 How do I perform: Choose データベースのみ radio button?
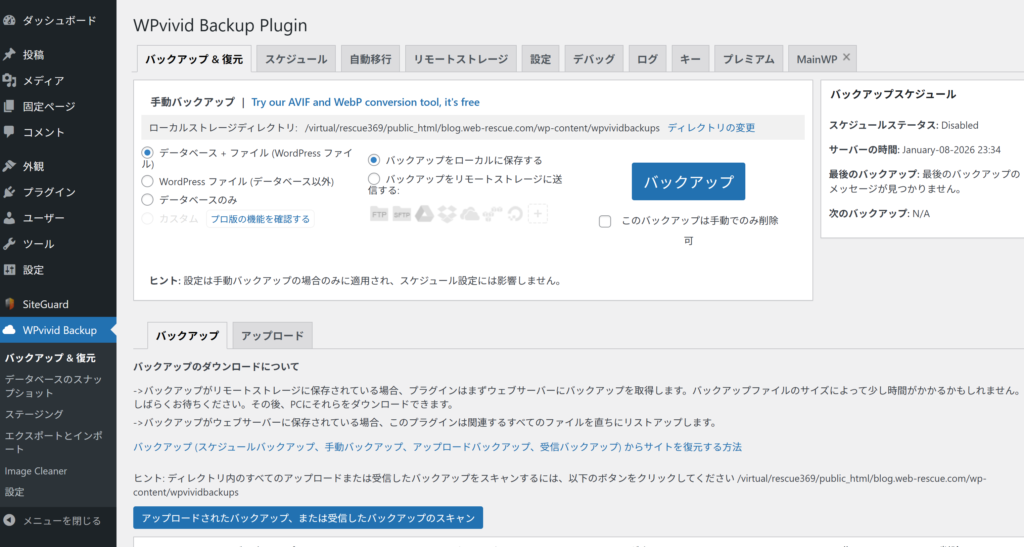[x=148, y=199]
